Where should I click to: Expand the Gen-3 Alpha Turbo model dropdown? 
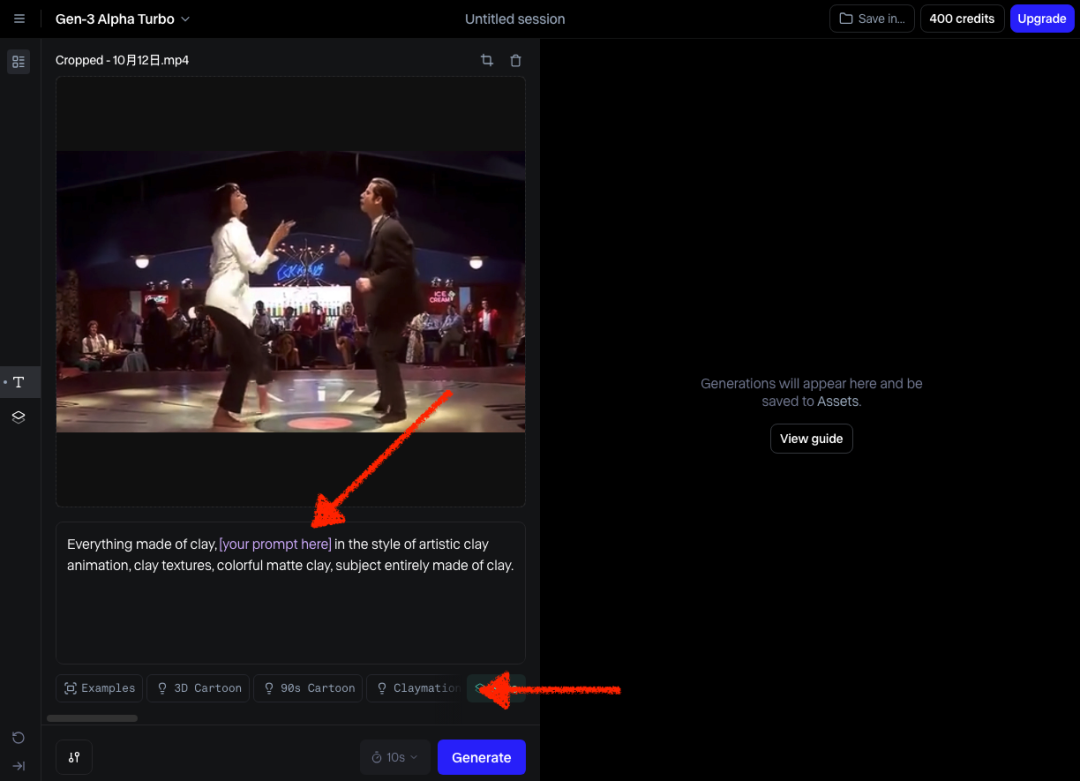pos(123,19)
